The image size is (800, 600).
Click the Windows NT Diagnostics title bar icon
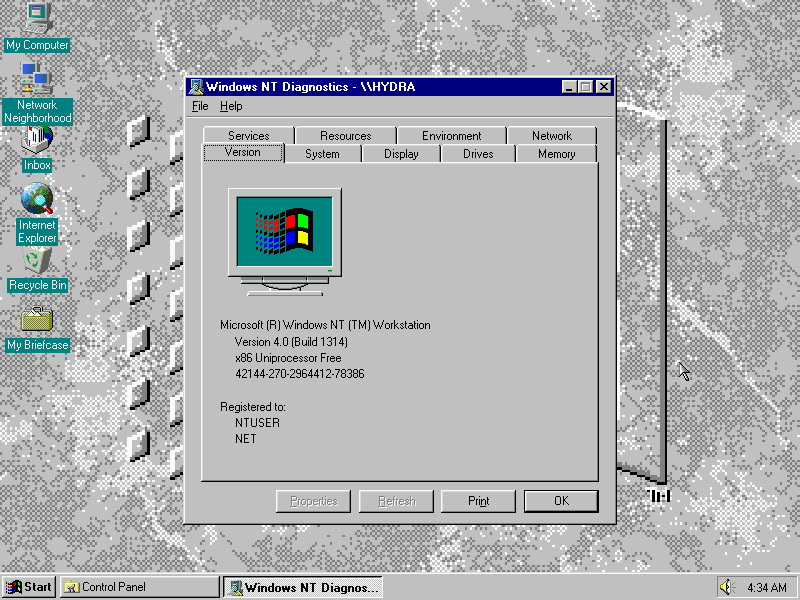tap(196, 87)
